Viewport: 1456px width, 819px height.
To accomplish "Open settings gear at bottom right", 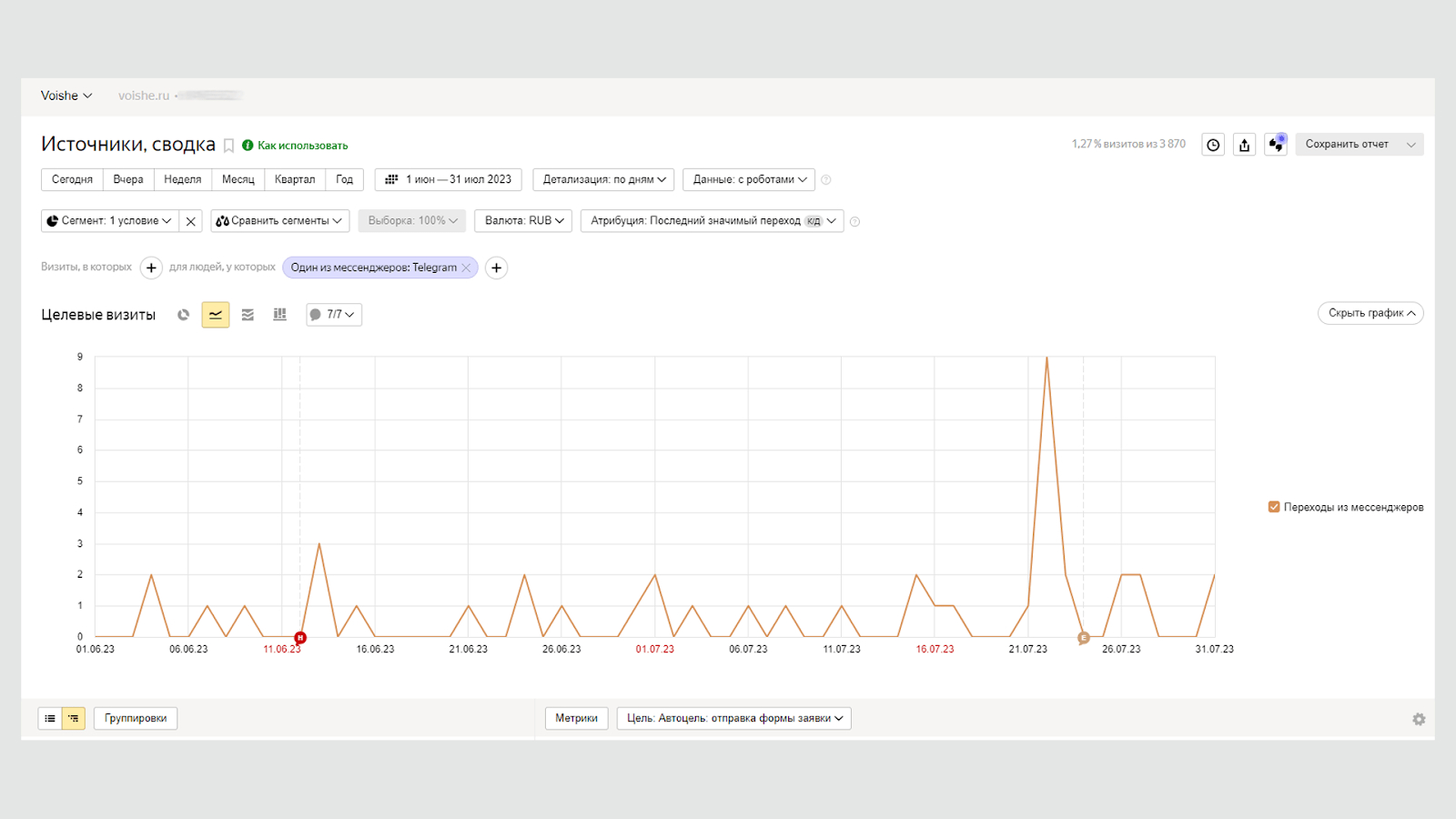I will click(1419, 719).
